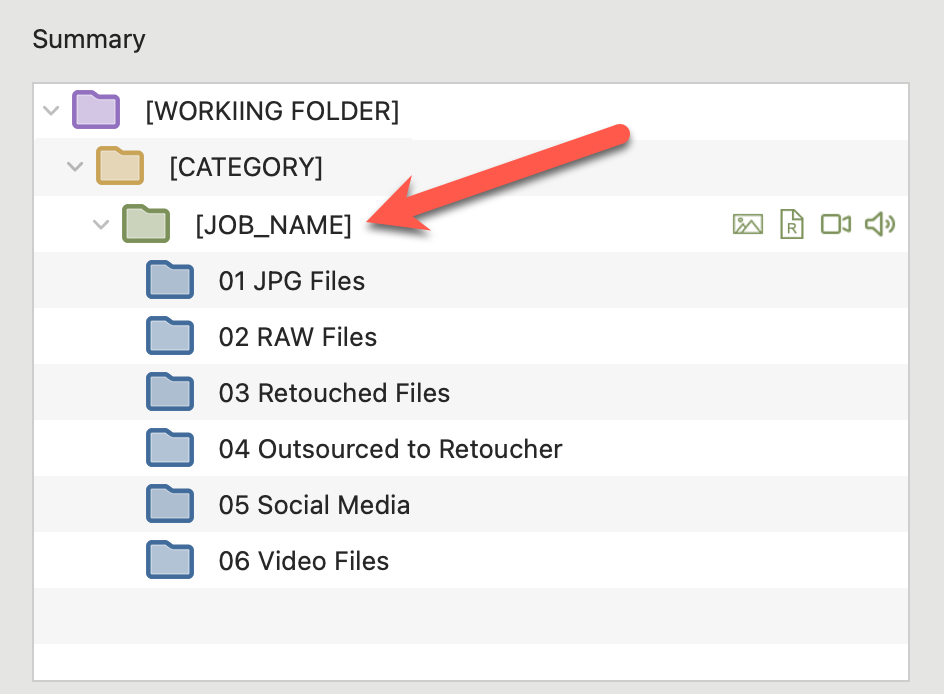Collapse the JOB_NAME tree node
Image resolution: width=944 pixels, height=694 pixels.
click(x=100, y=224)
